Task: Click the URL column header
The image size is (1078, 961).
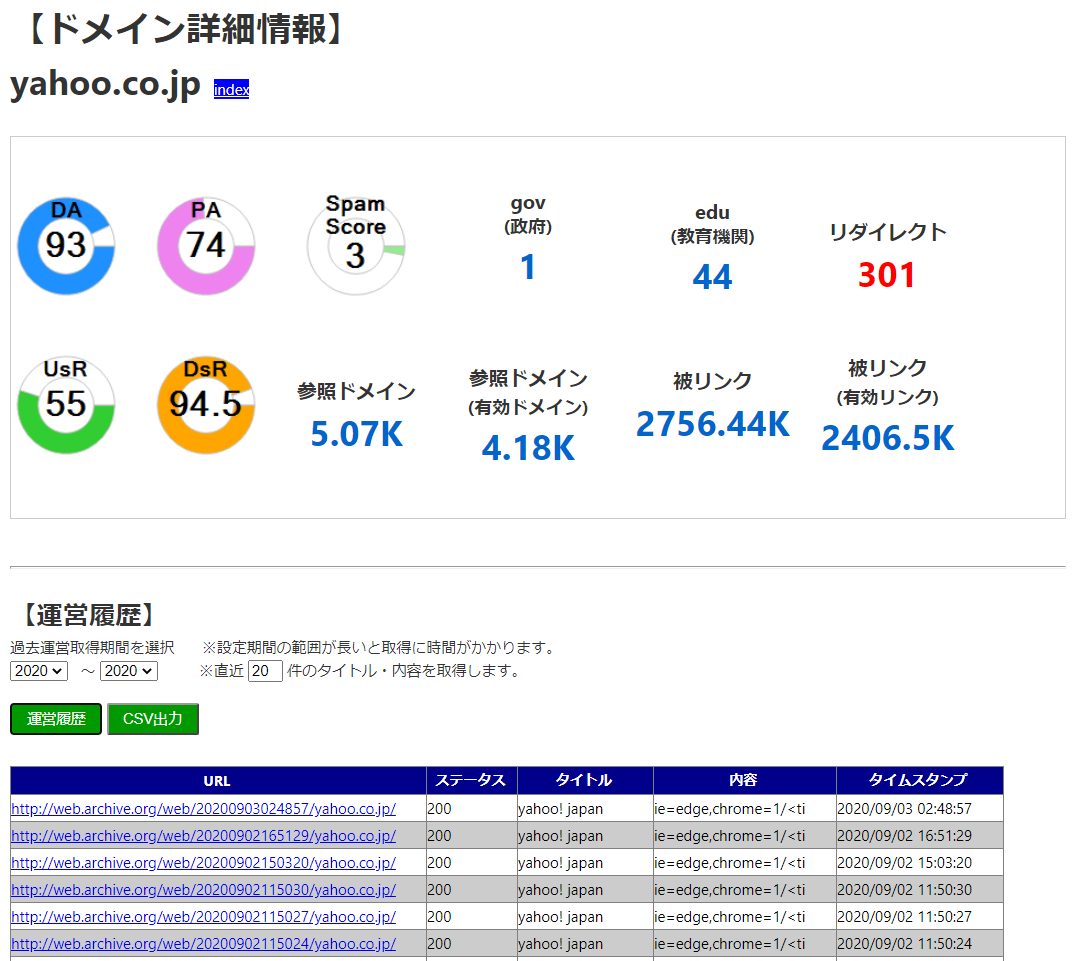Action: click(x=218, y=781)
